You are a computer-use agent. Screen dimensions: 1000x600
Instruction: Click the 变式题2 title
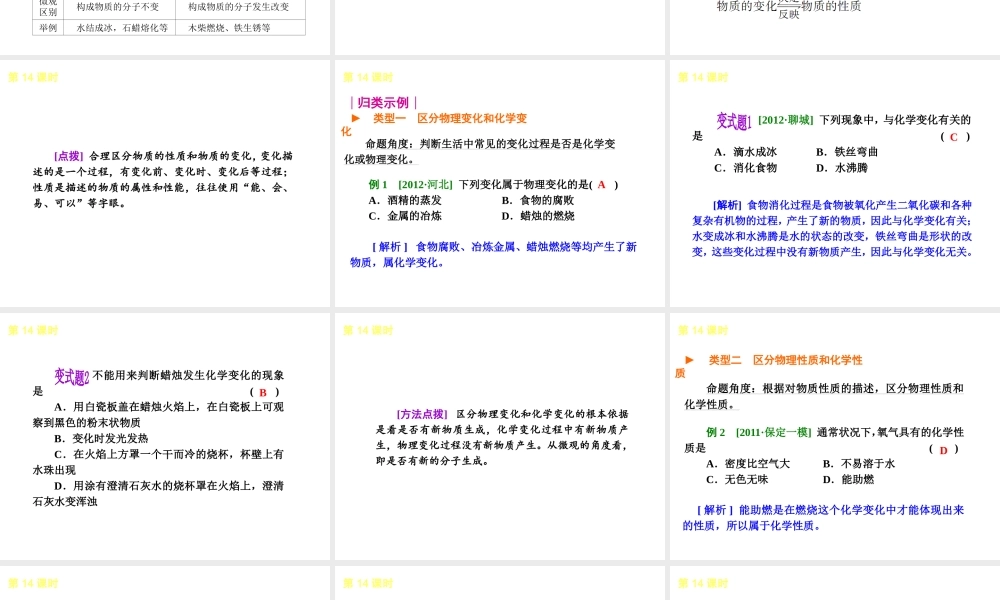pyautogui.click(x=71, y=377)
